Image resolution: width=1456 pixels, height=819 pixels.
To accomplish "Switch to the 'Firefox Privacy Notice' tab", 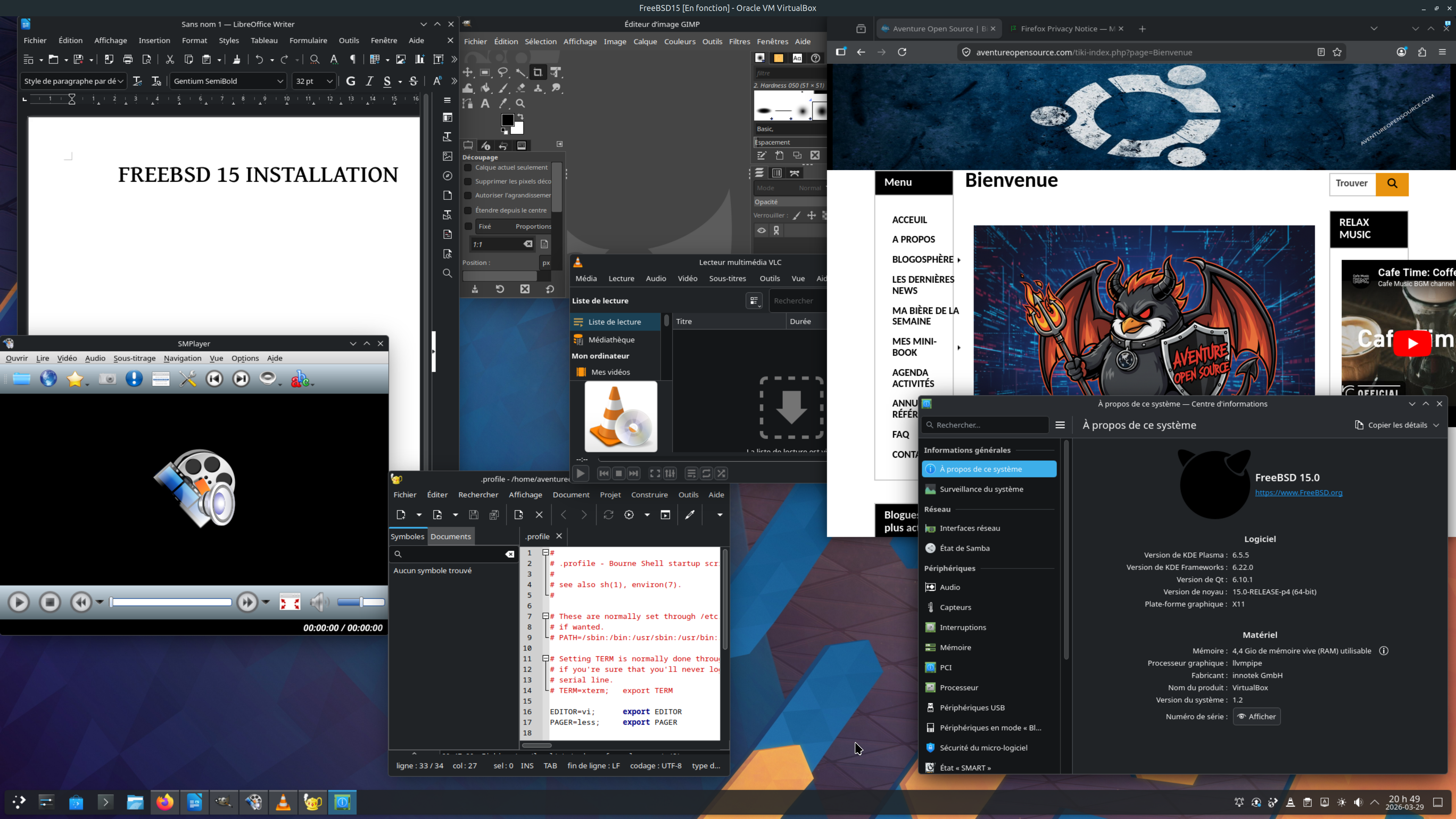I will pos(1067,29).
